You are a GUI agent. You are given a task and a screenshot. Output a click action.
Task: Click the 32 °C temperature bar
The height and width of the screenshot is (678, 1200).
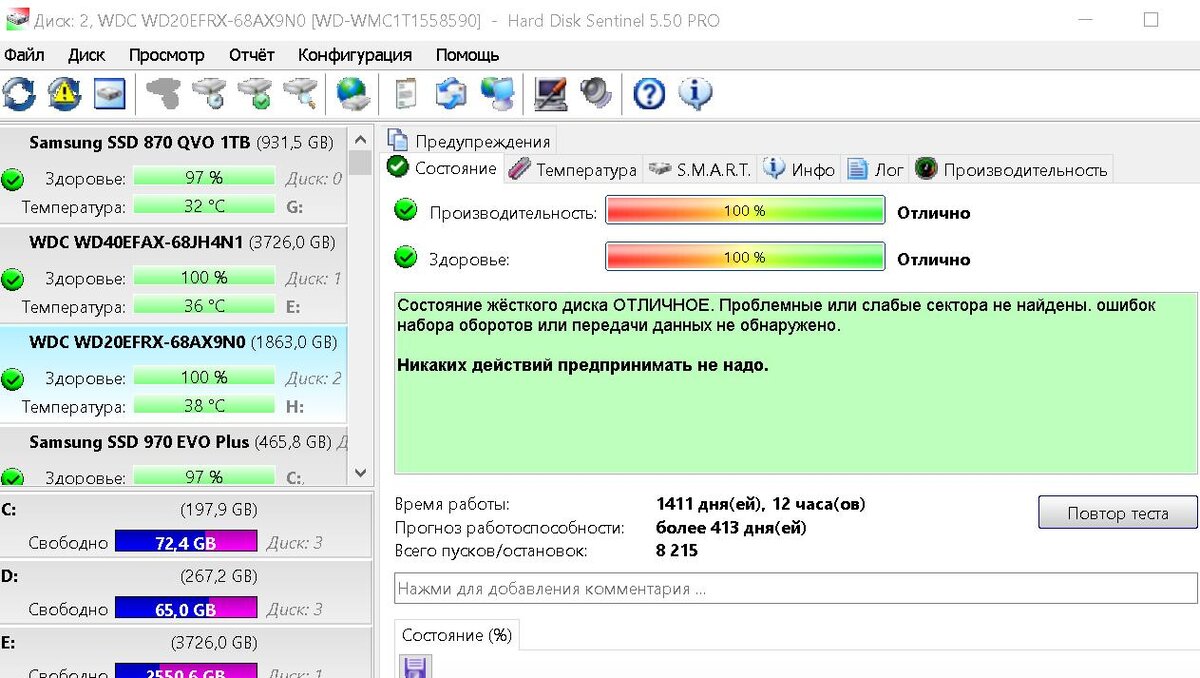pos(204,207)
